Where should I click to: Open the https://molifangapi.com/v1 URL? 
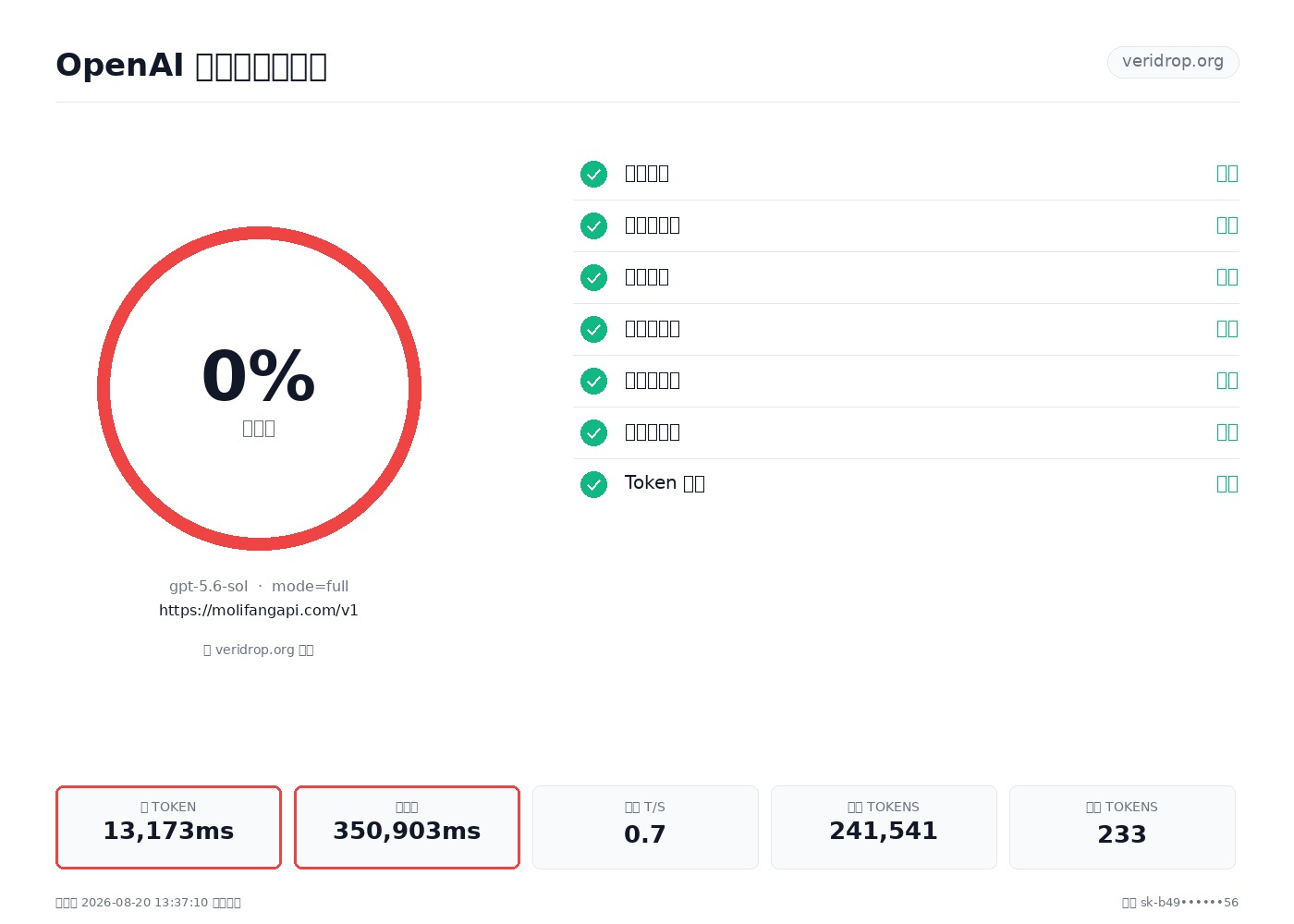coord(259,611)
